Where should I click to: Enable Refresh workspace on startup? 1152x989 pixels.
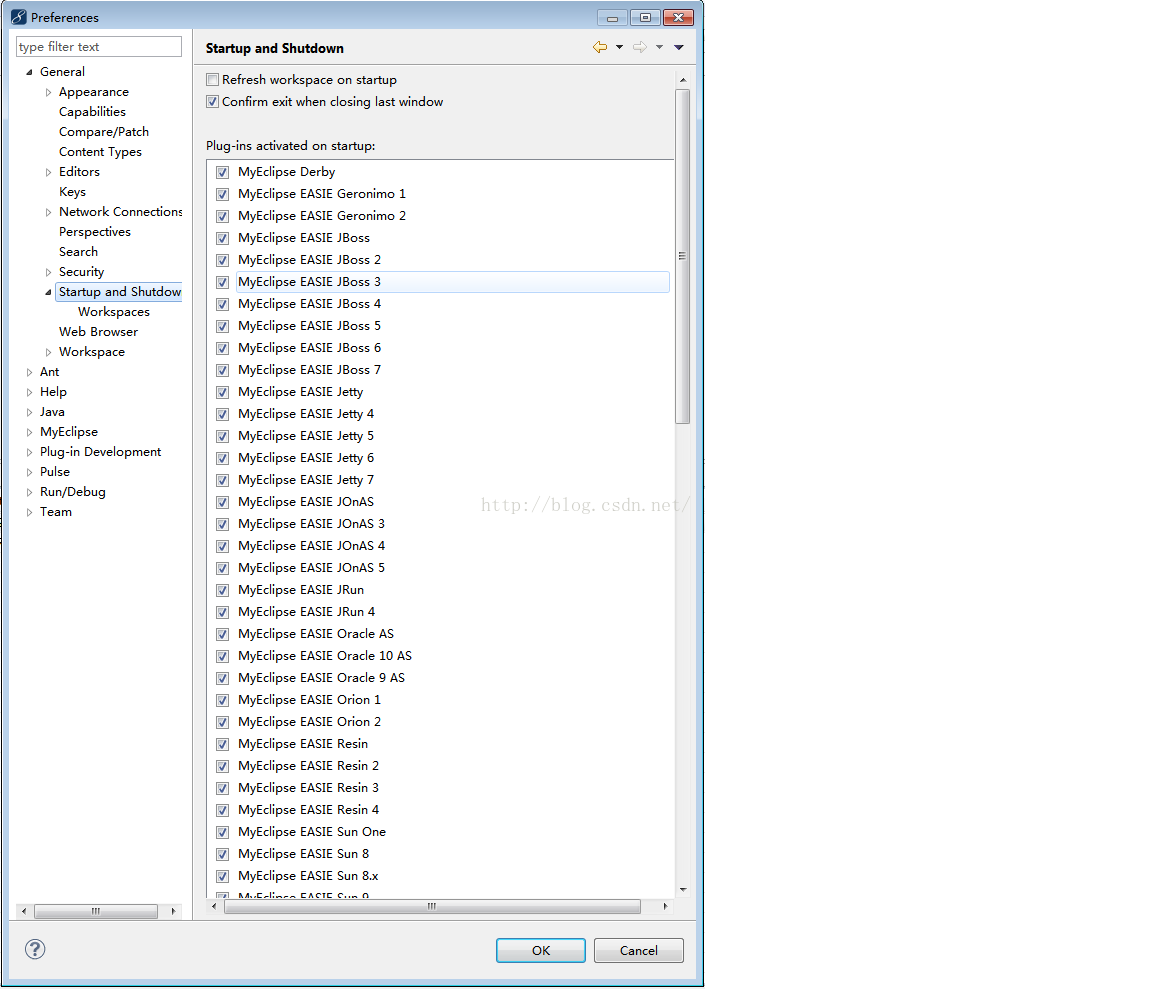(212, 79)
